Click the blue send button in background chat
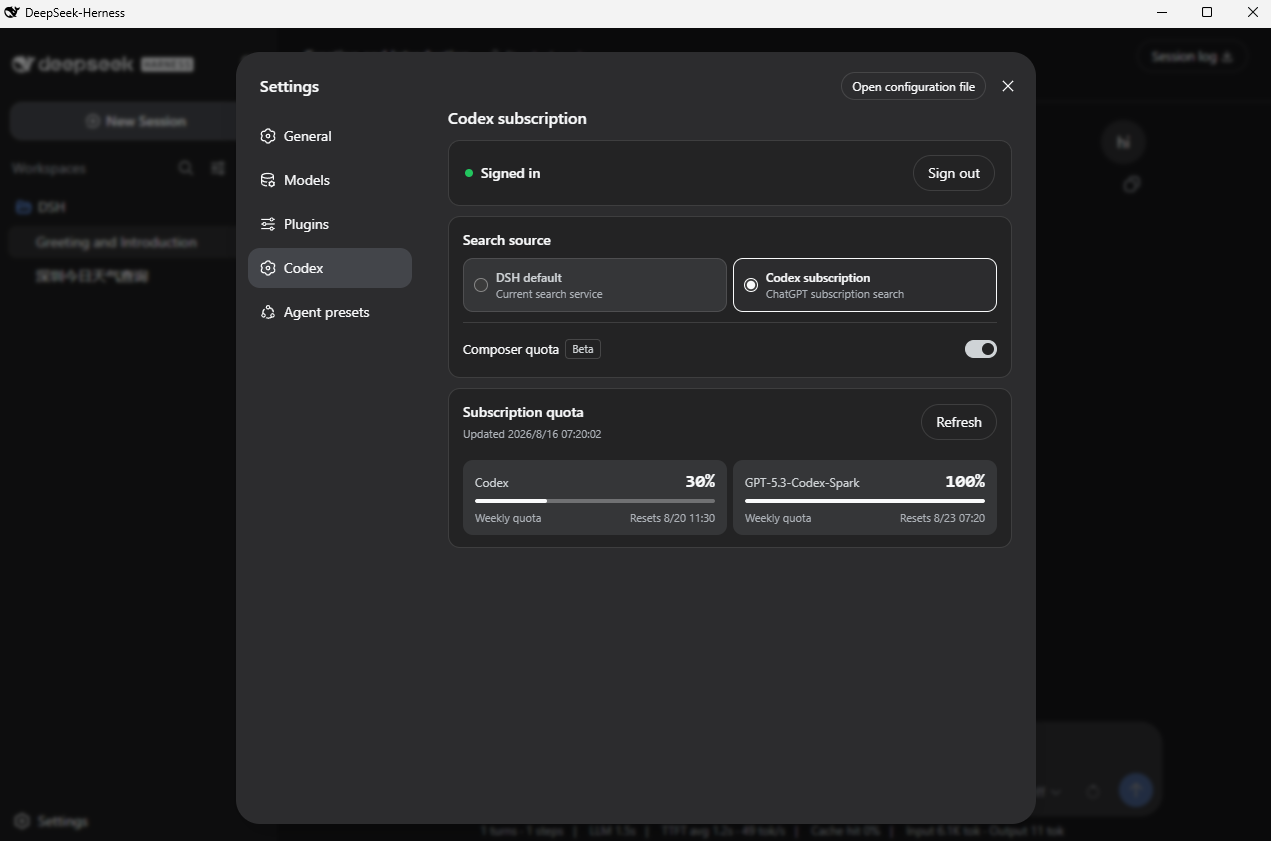1271x841 pixels. click(x=1135, y=790)
